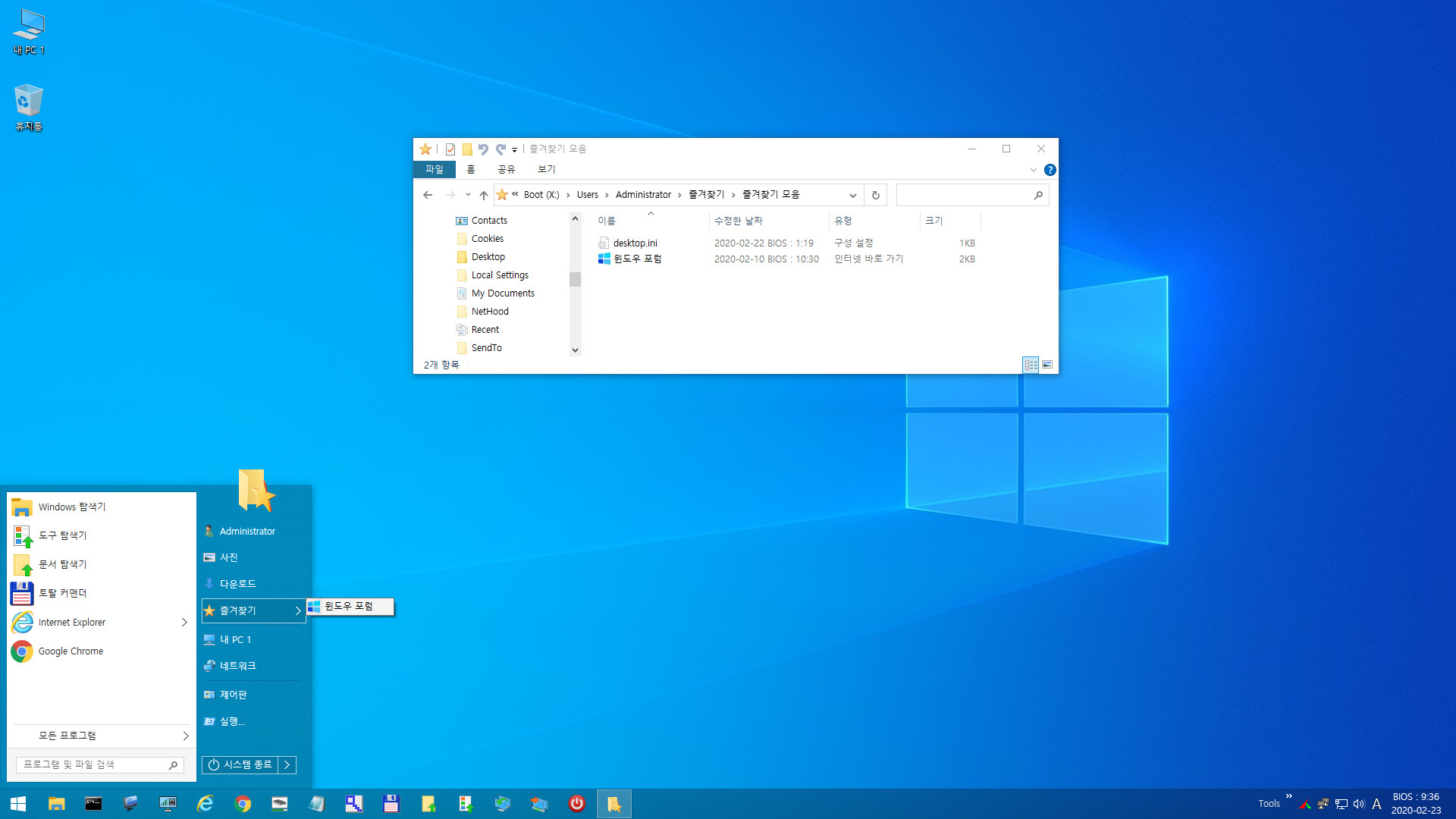Select 윈도우 포럼 shortcut in file list

pyautogui.click(x=637, y=259)
